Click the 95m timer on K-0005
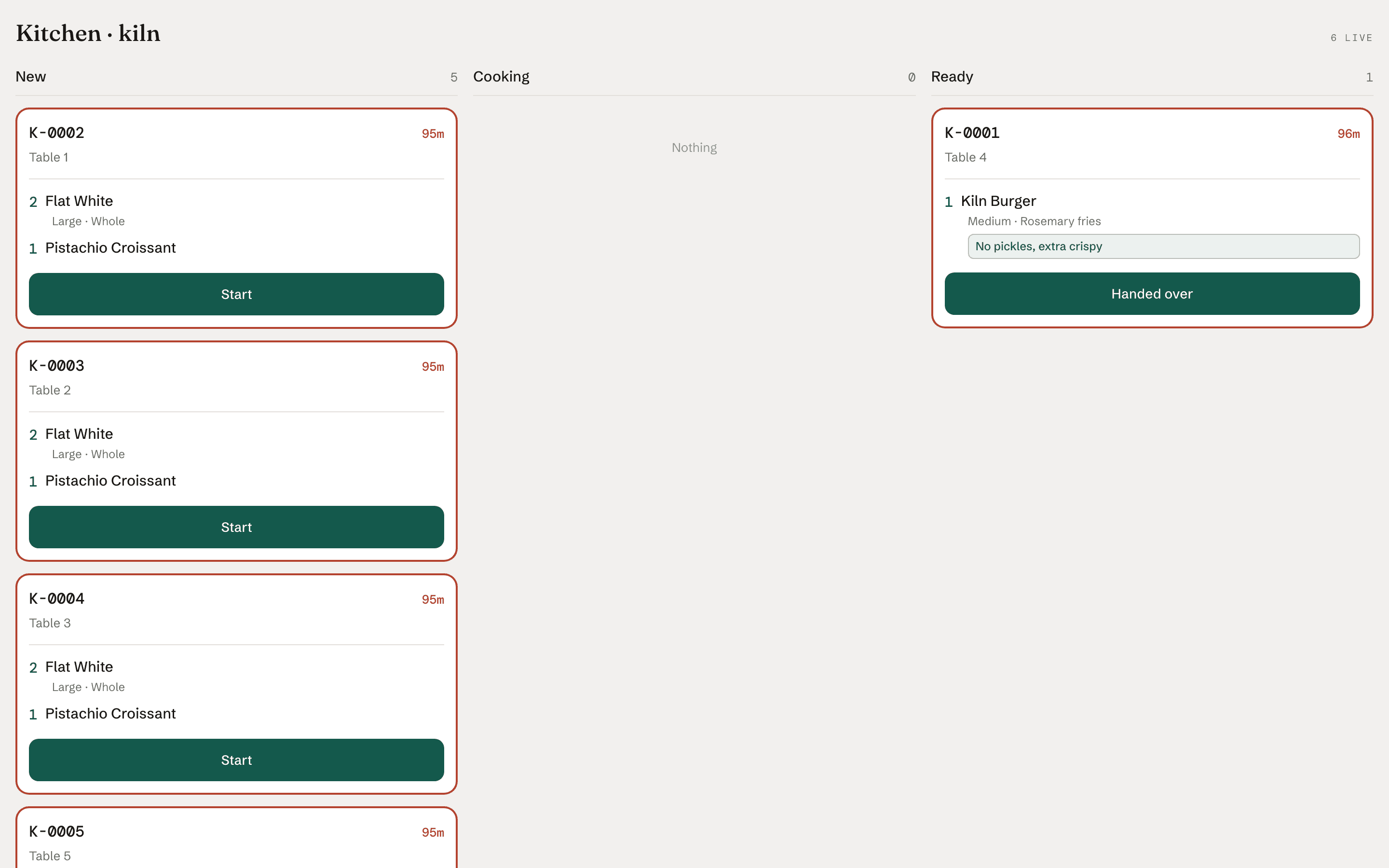Viewport: 1389px width, 868px height. [x=433, y=832]
